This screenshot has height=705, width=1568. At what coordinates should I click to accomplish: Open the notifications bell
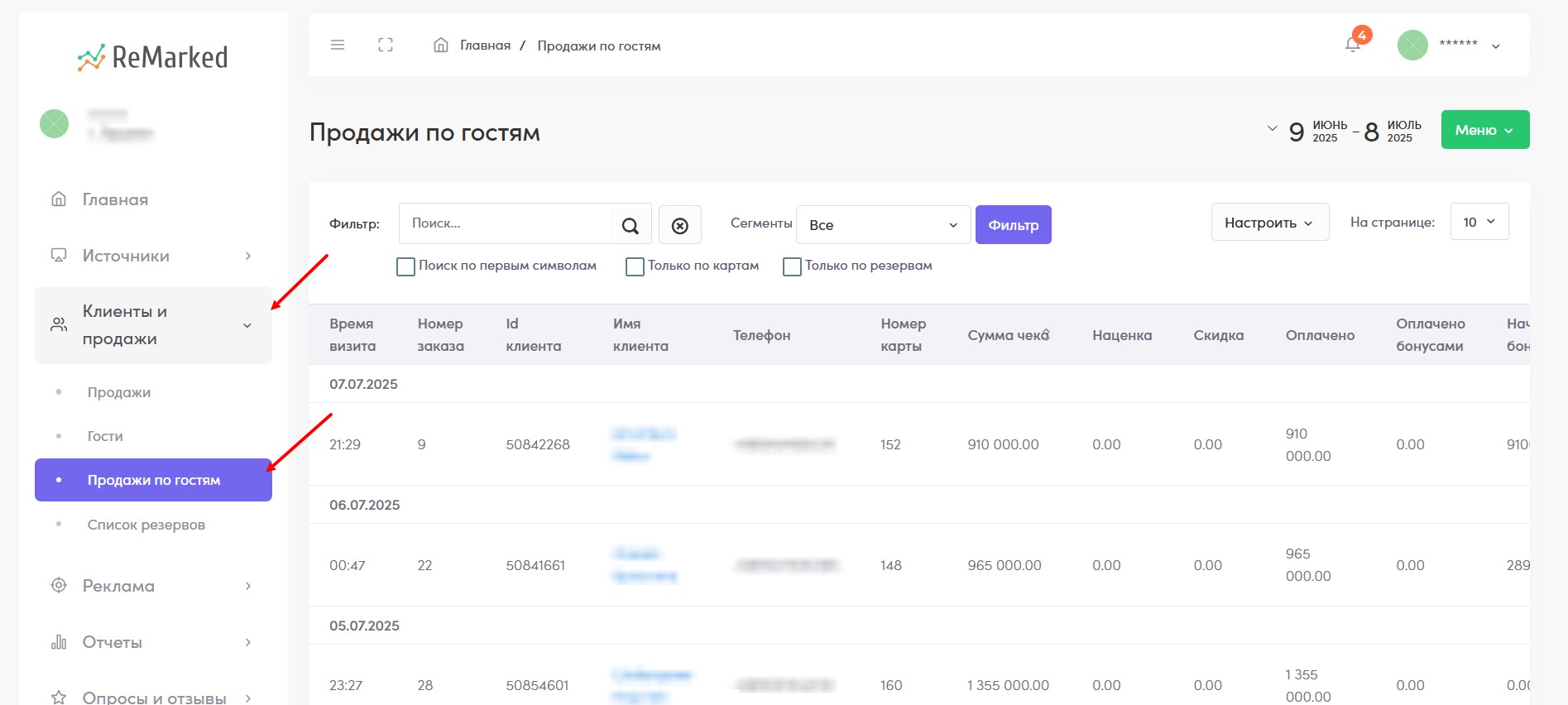tap(1353, 45)
